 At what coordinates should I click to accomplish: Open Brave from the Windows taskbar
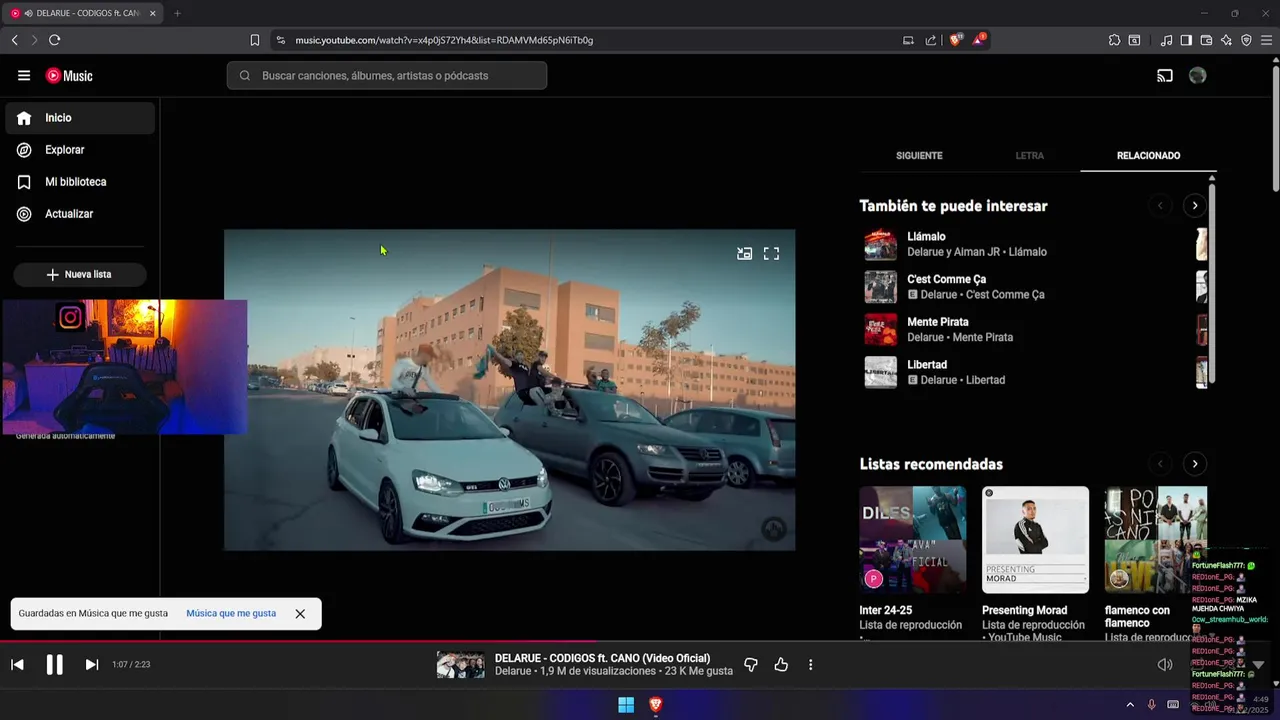click(656, 705)
